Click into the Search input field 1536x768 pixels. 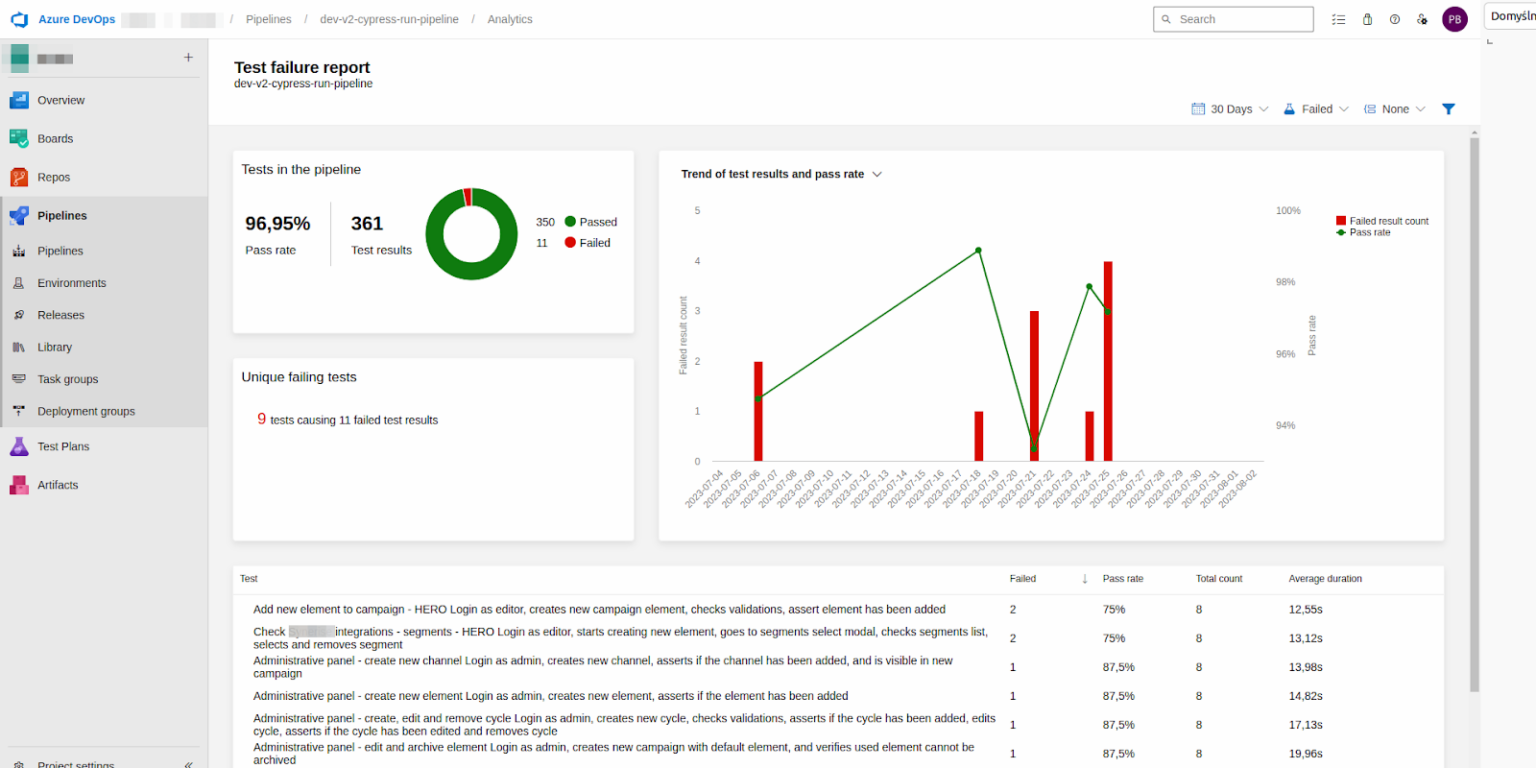click(1240, 19)
